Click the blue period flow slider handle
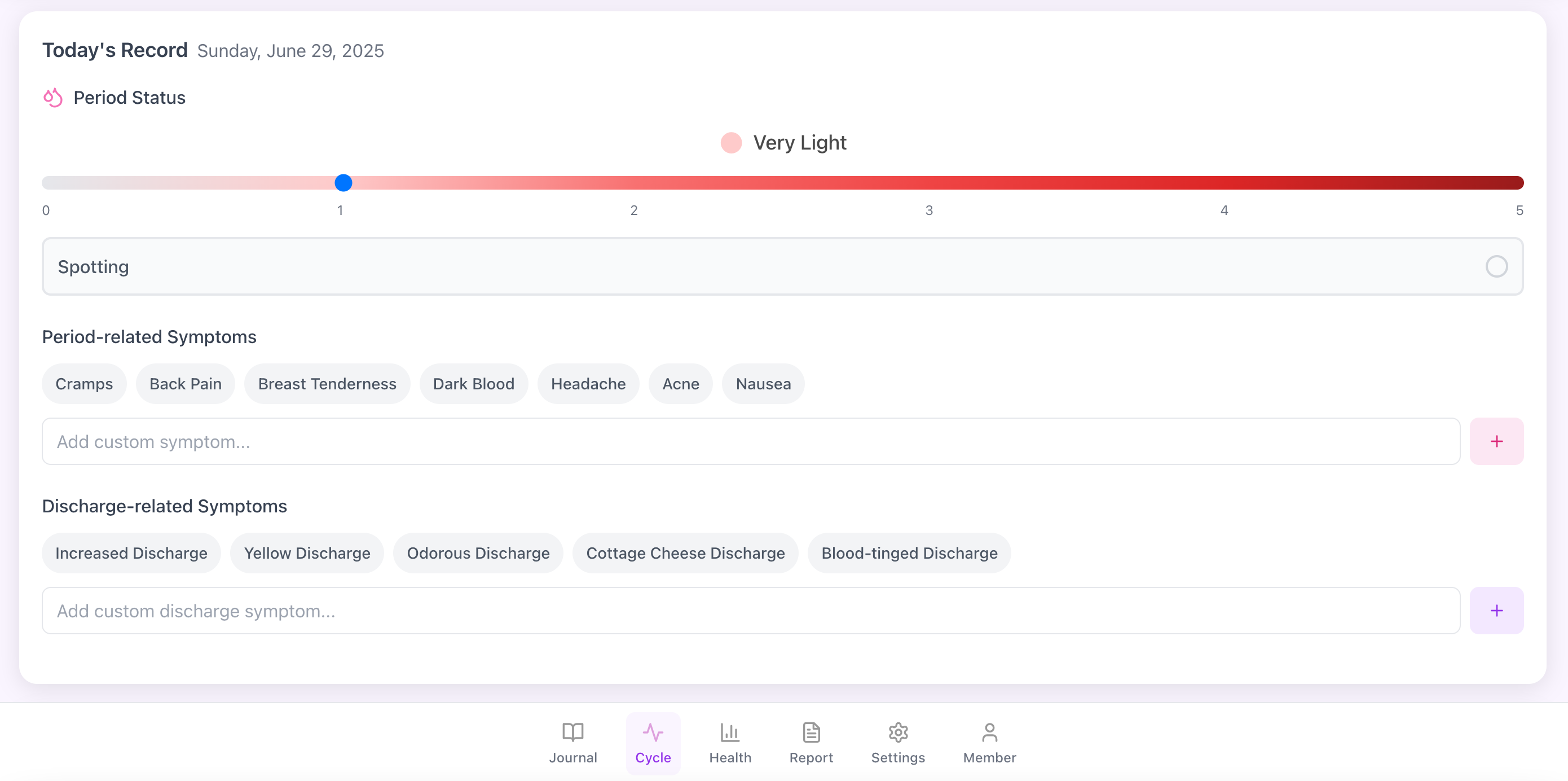The image size is (1568, 781). [343, 183]
